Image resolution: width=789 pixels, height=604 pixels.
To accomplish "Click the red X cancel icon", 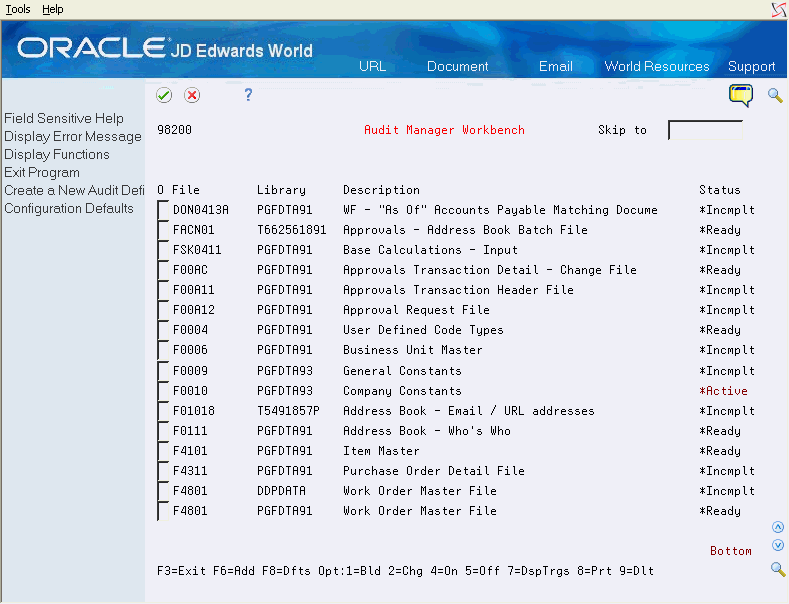I will tap(192, 95).
